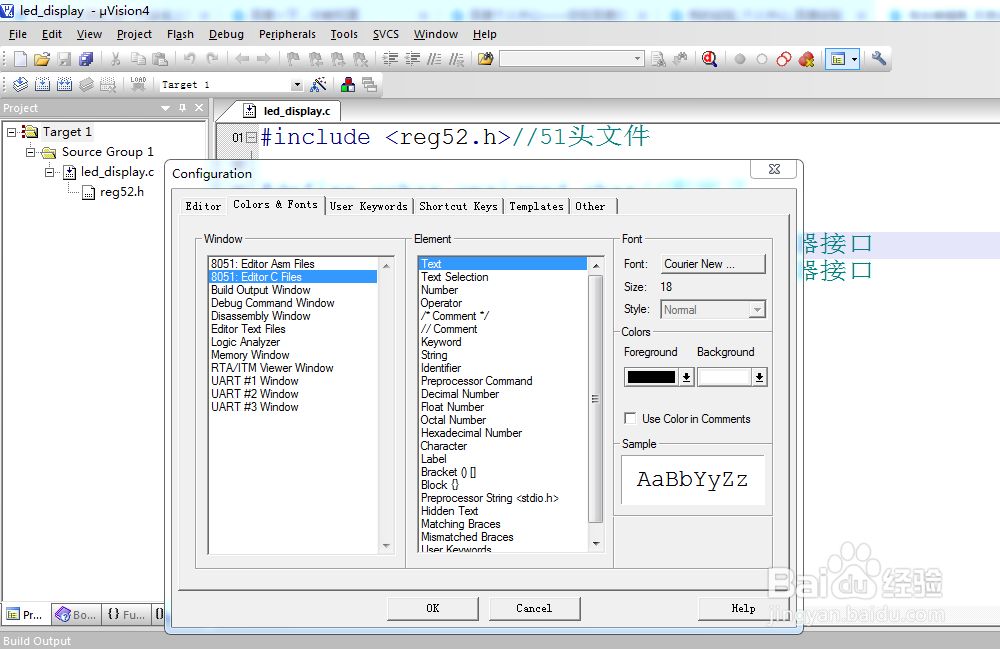The image size is (1000, 649).
Task: Click the Navigate Forward arrow icon
Action: point(263,59)
